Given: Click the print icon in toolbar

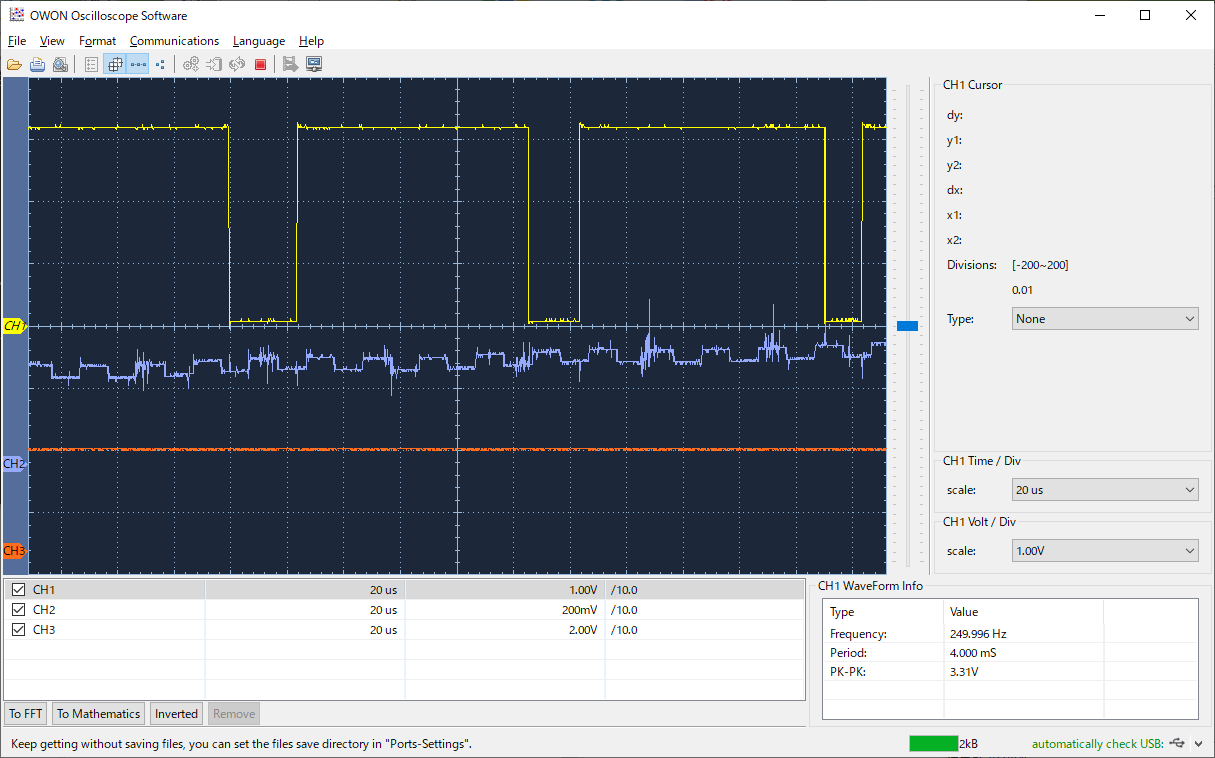Looking at the screenshot, I should coord(37,64).
